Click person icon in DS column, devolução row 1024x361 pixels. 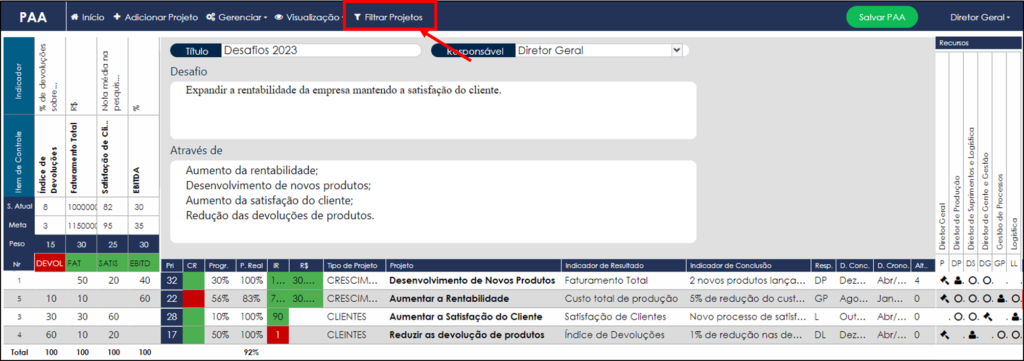pos(972,335)
